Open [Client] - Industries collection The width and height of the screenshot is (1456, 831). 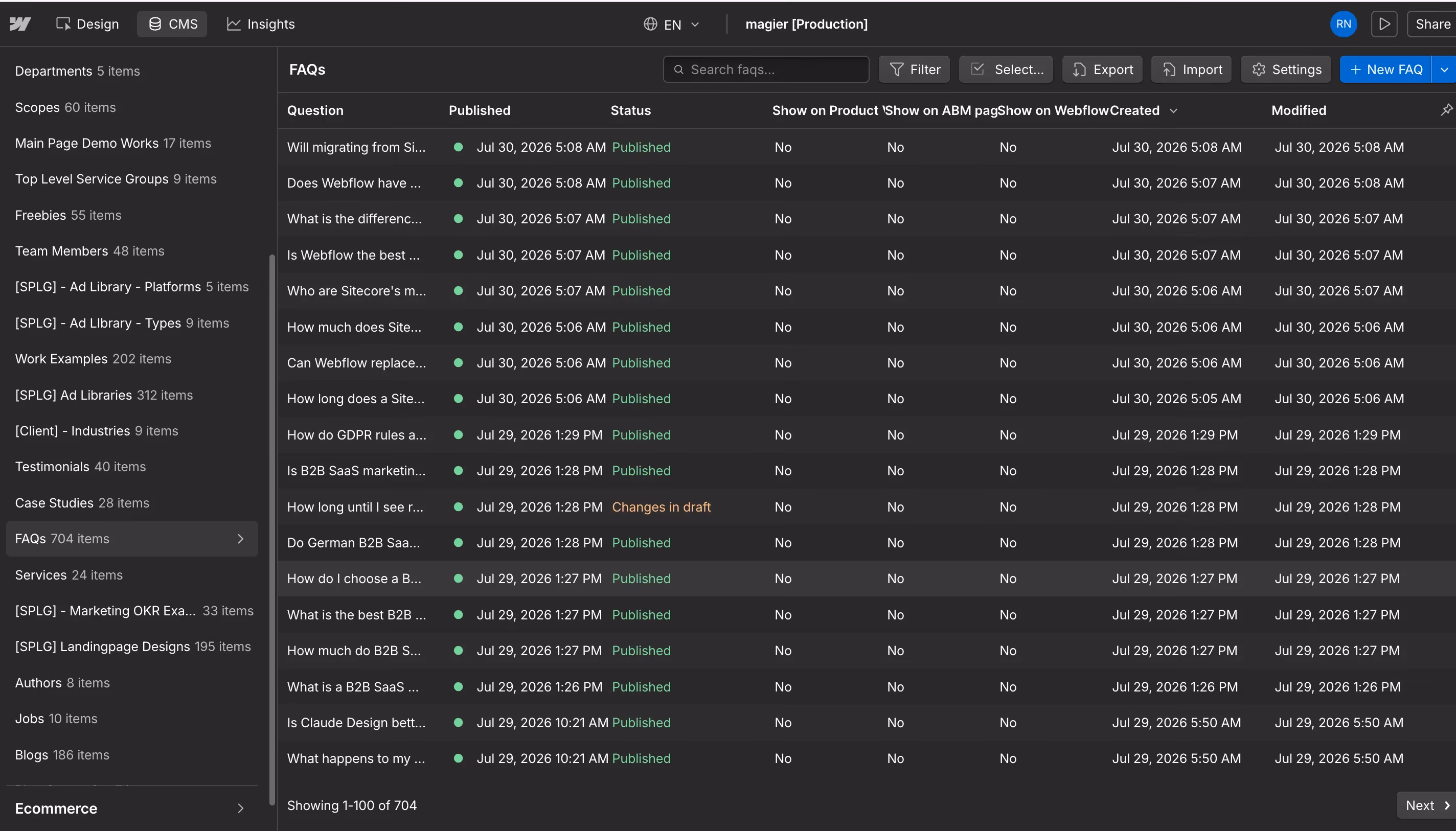[x=132, y=431]
